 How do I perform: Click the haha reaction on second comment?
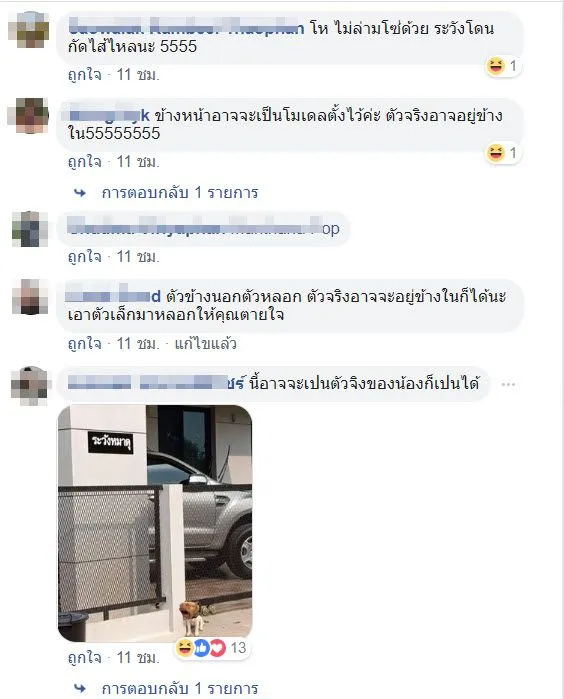pos(495,153)
